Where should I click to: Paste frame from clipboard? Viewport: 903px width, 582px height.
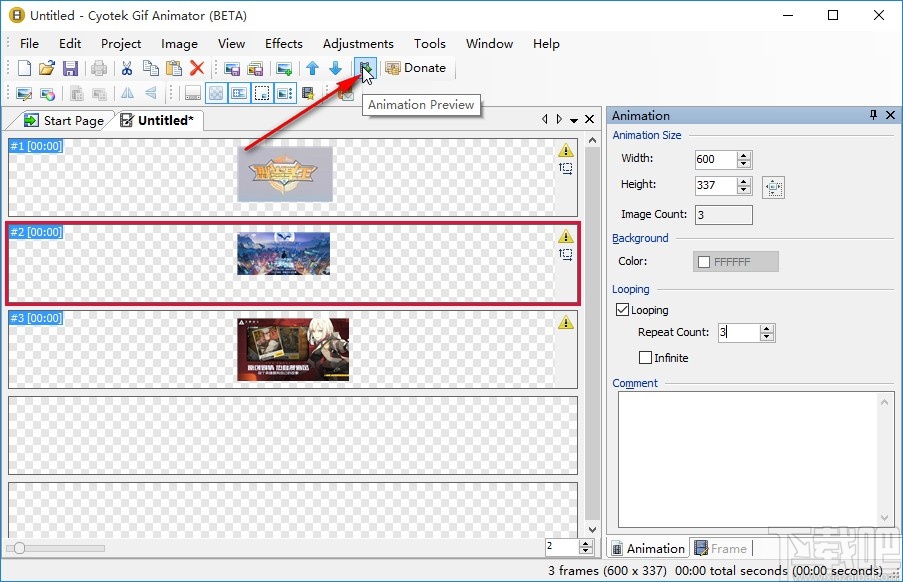pyautogui.click(x=173, y=68)
